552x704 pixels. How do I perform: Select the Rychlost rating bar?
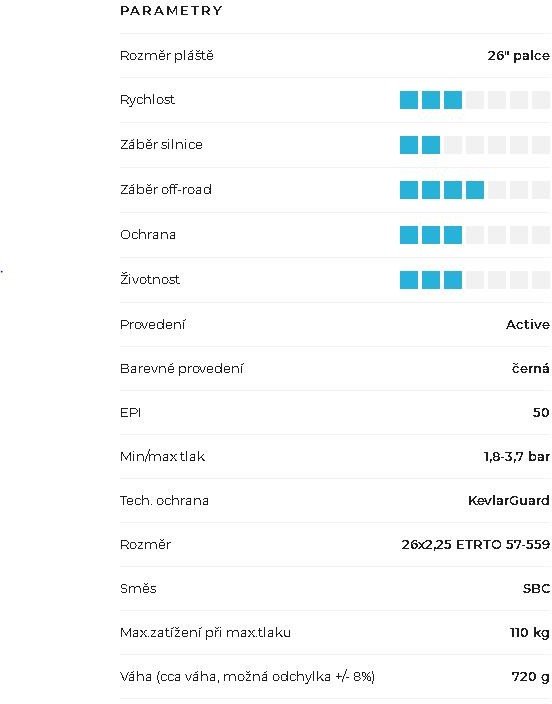[x=475, y=100]
